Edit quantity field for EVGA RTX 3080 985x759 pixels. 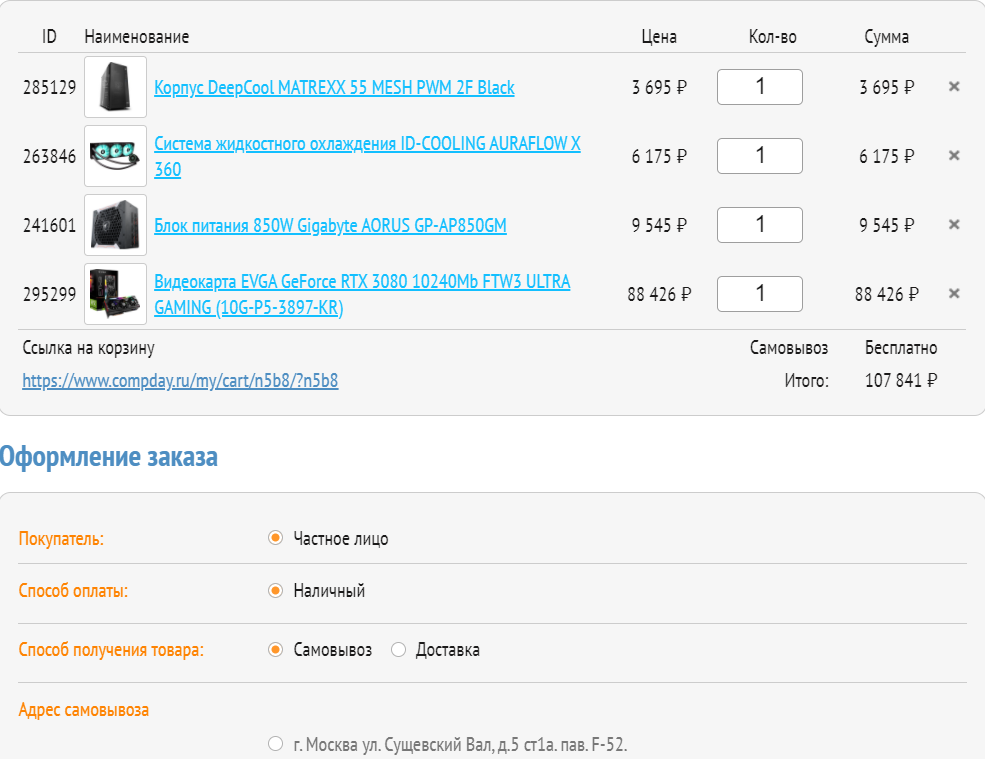(x=759, y=294)
